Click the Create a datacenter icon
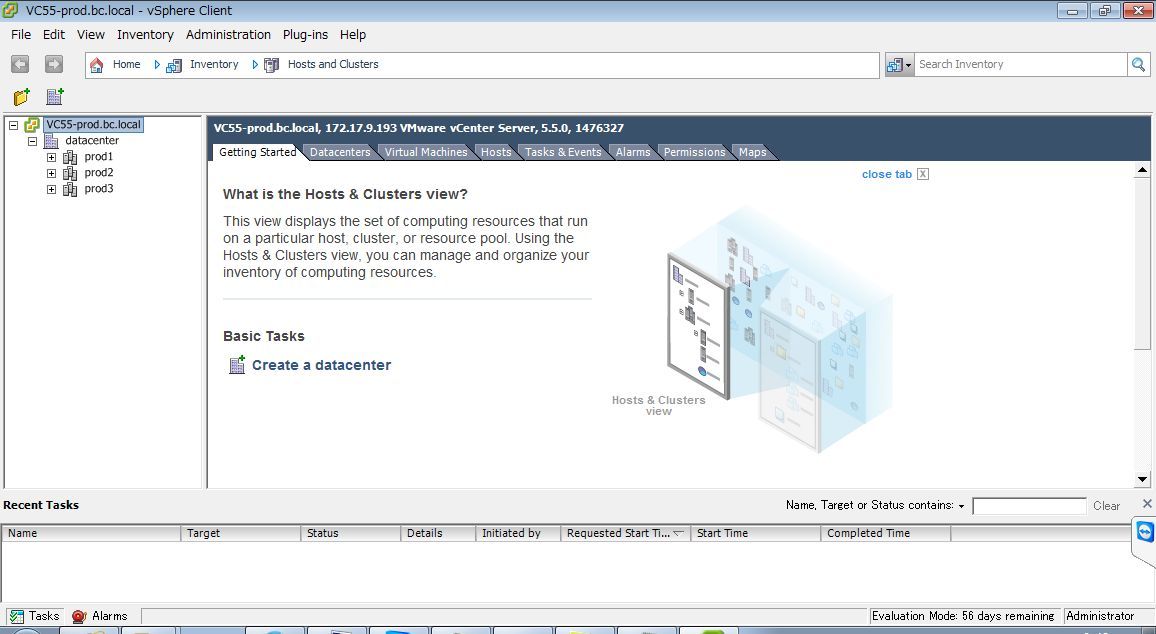This screenshot has height=634, width=1156. pyautogui.click(x=237, y=365)
